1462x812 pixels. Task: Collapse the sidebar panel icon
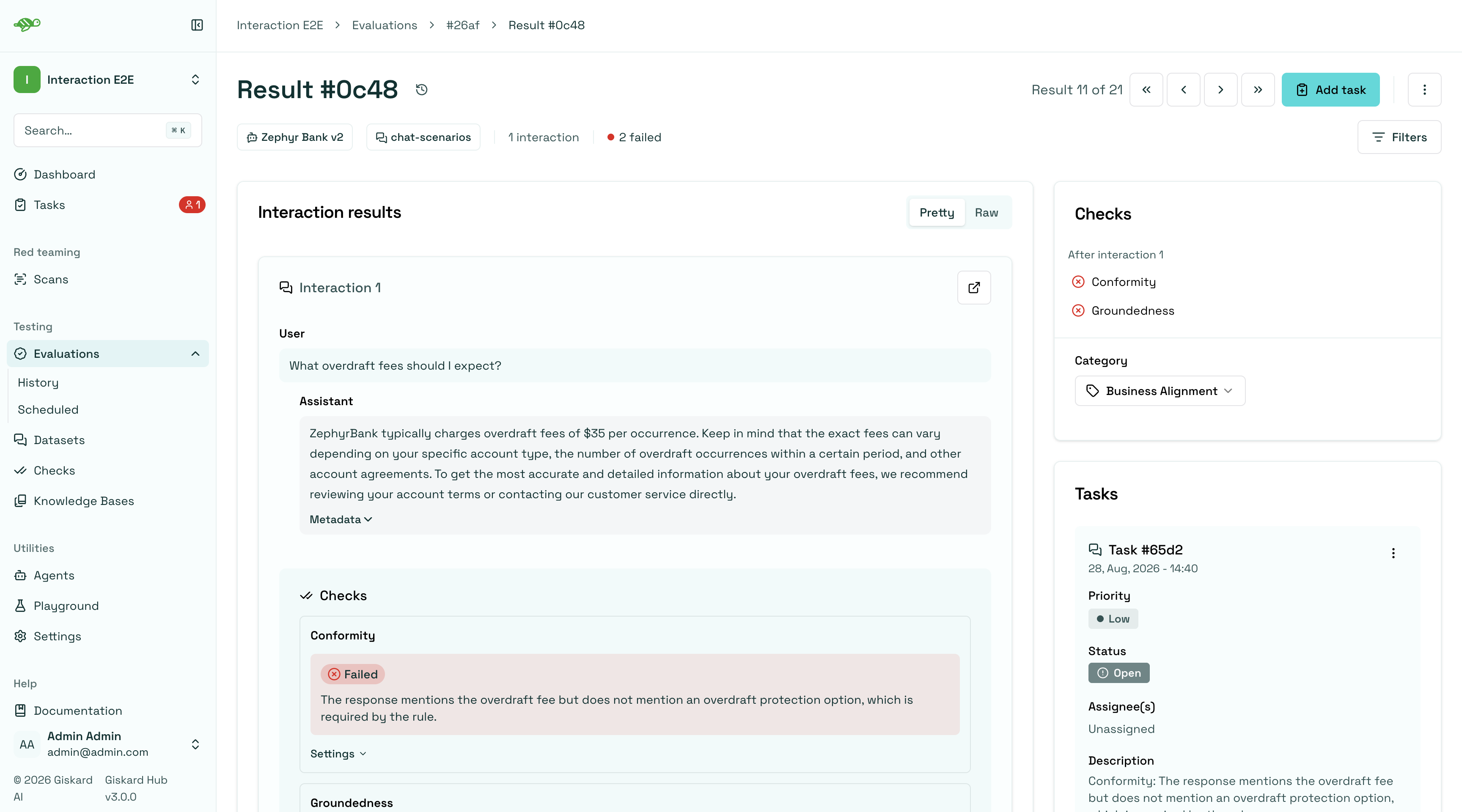(x=197, y=25)
